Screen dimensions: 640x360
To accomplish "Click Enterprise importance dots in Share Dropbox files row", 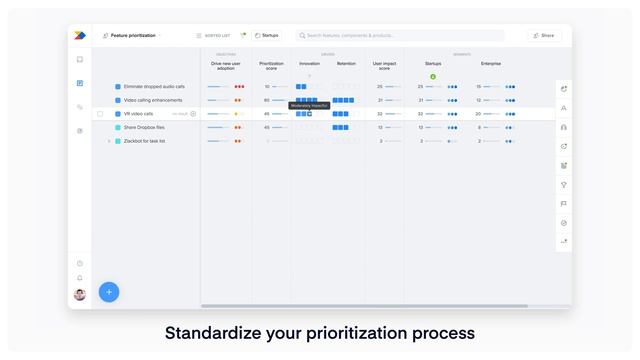I will [x=509, y=127].
